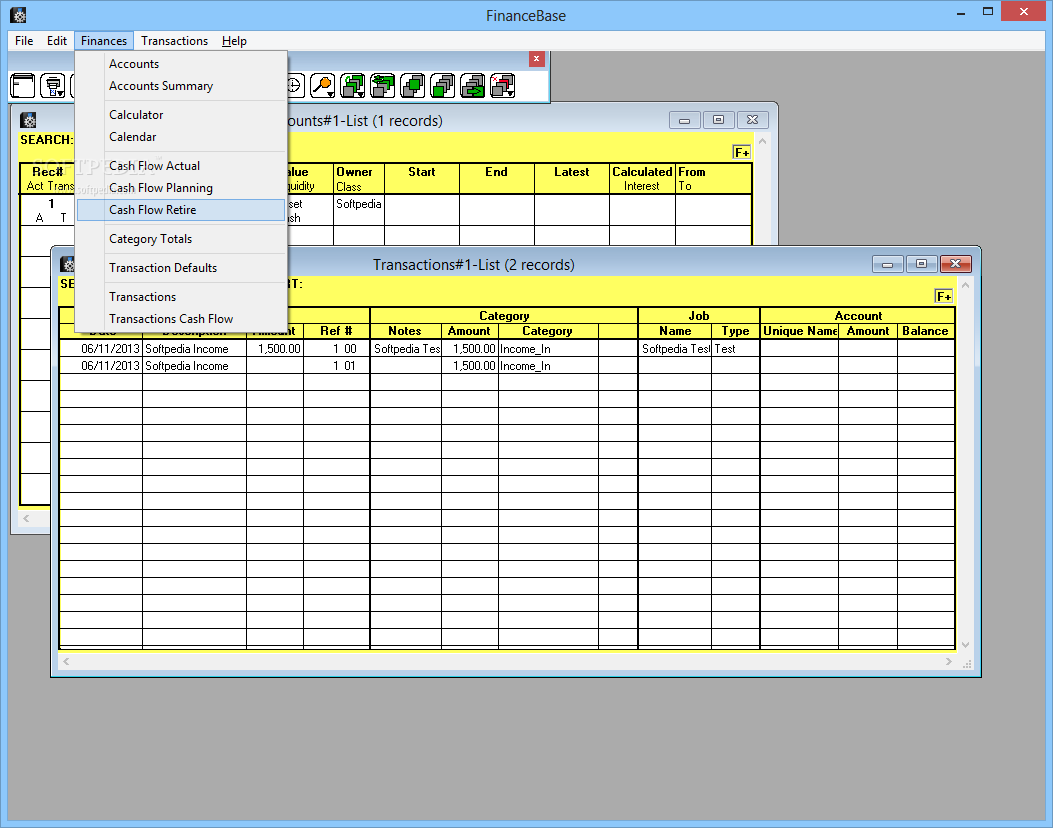Screen dimensions: 1053x828
Task: Click the Account group header in Transactions
Action: pyautogui.click(x=858, y=316)
